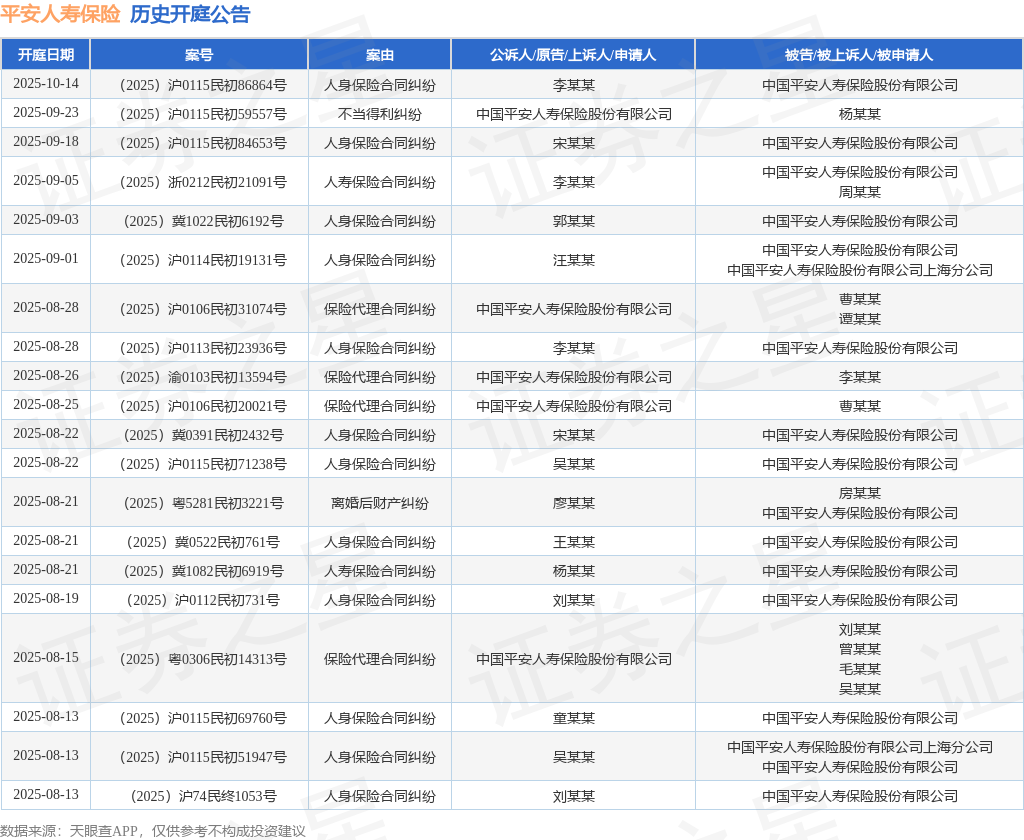The image size is (1024, 840).
Task: Select case number 粤5281民初3221号
Action: pyautogui.click(x=203, y=503)
